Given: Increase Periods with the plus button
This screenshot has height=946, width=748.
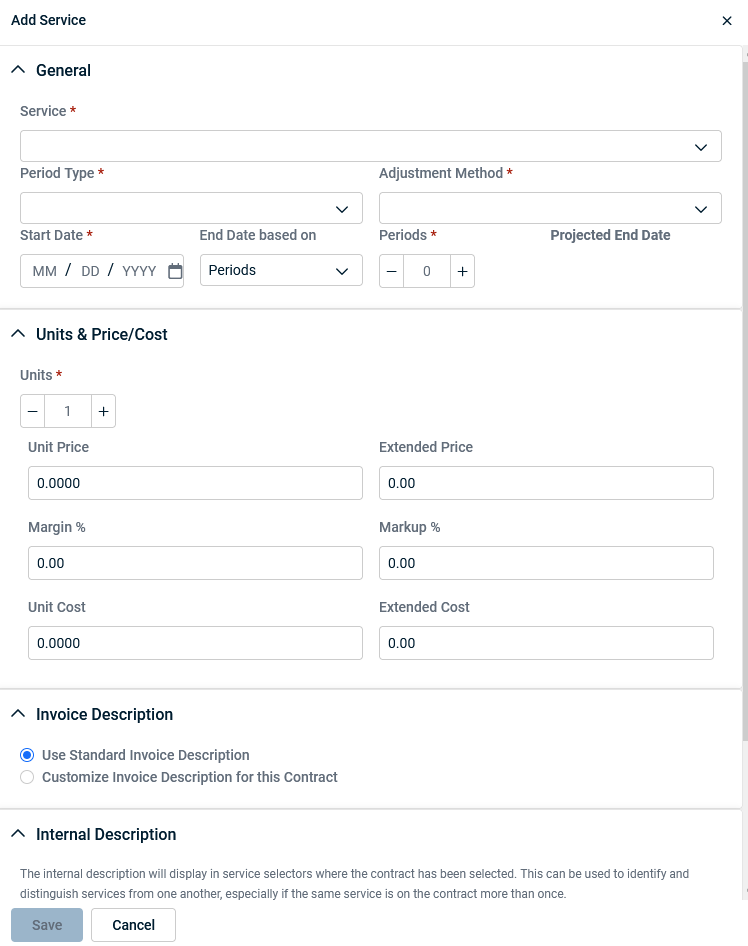Looking at the screenshot, I should pos(462,271).
